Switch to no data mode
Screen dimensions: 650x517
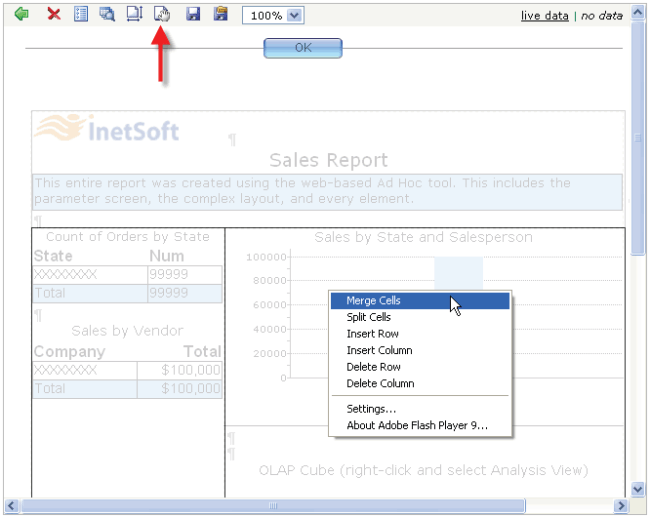[x=601, y=16]
